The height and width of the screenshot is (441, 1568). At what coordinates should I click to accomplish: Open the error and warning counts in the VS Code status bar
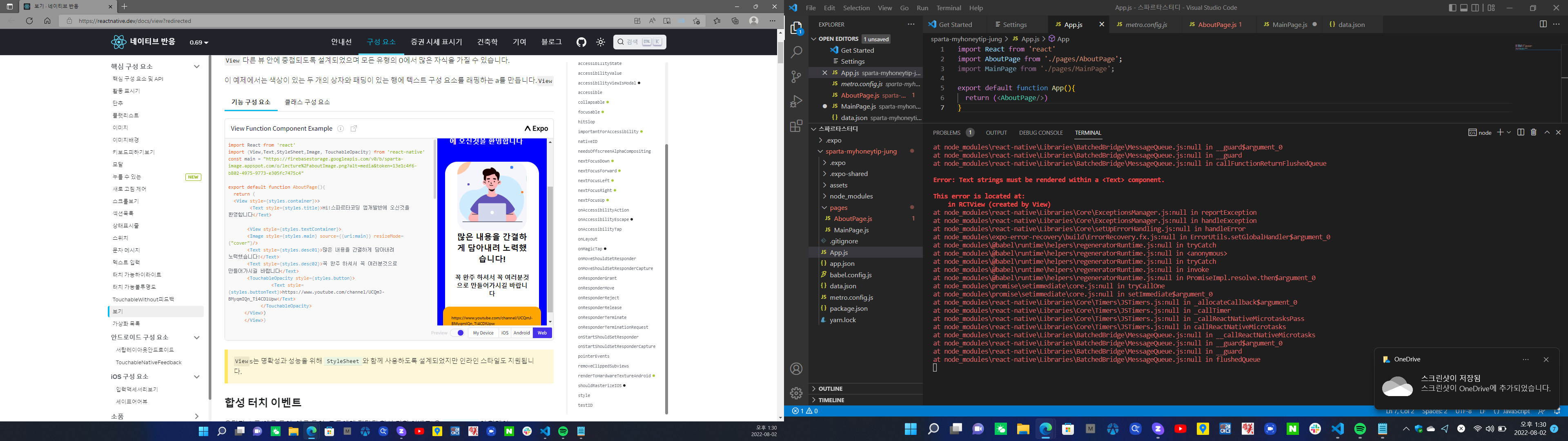[805, 411]
